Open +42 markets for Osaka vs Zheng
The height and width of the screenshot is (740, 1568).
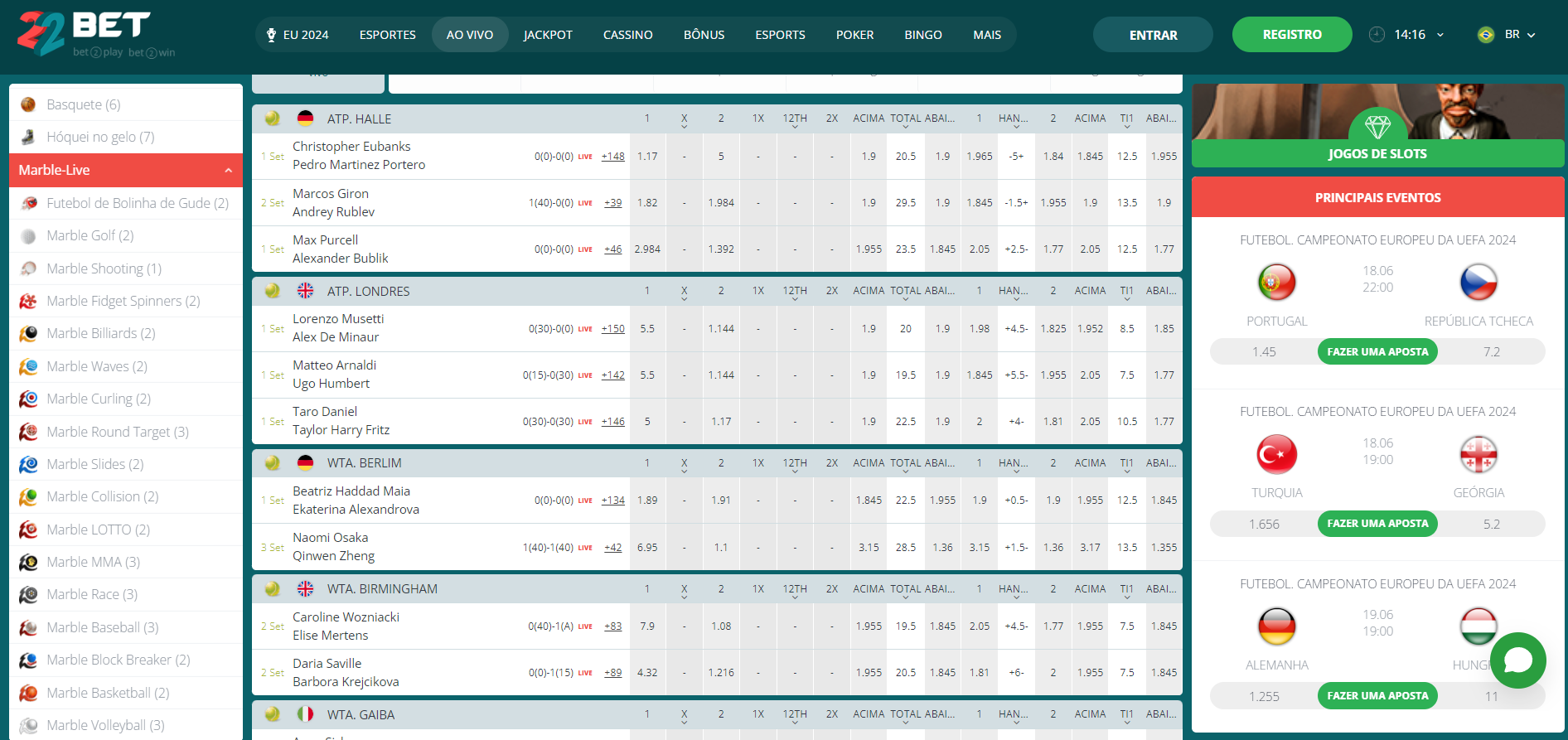point(613,548)
